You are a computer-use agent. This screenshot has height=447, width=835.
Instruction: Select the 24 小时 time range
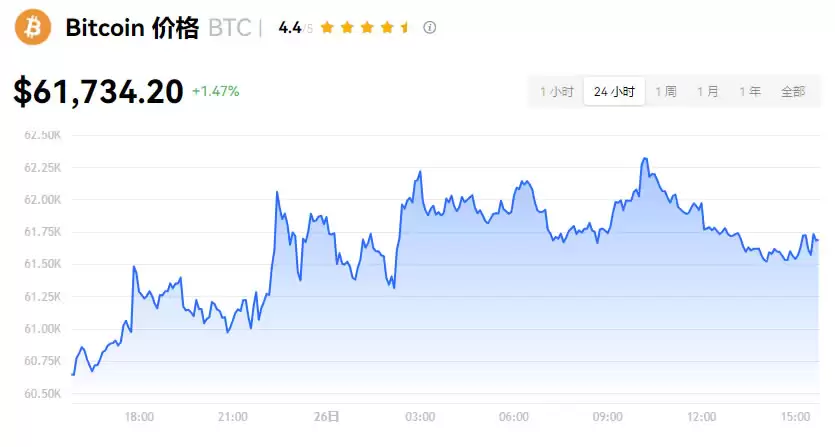[x=614, y=91]
